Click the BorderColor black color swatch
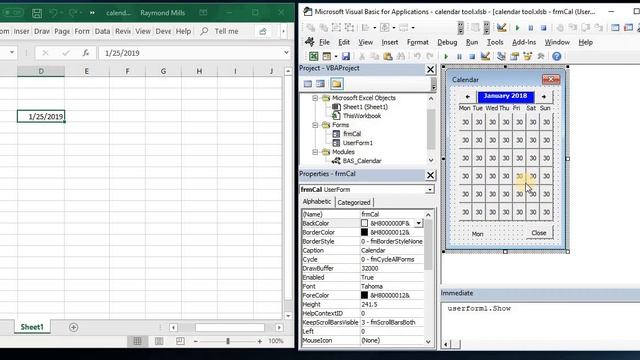This screenshot has height=360, width=640. [x=364, y=232]
